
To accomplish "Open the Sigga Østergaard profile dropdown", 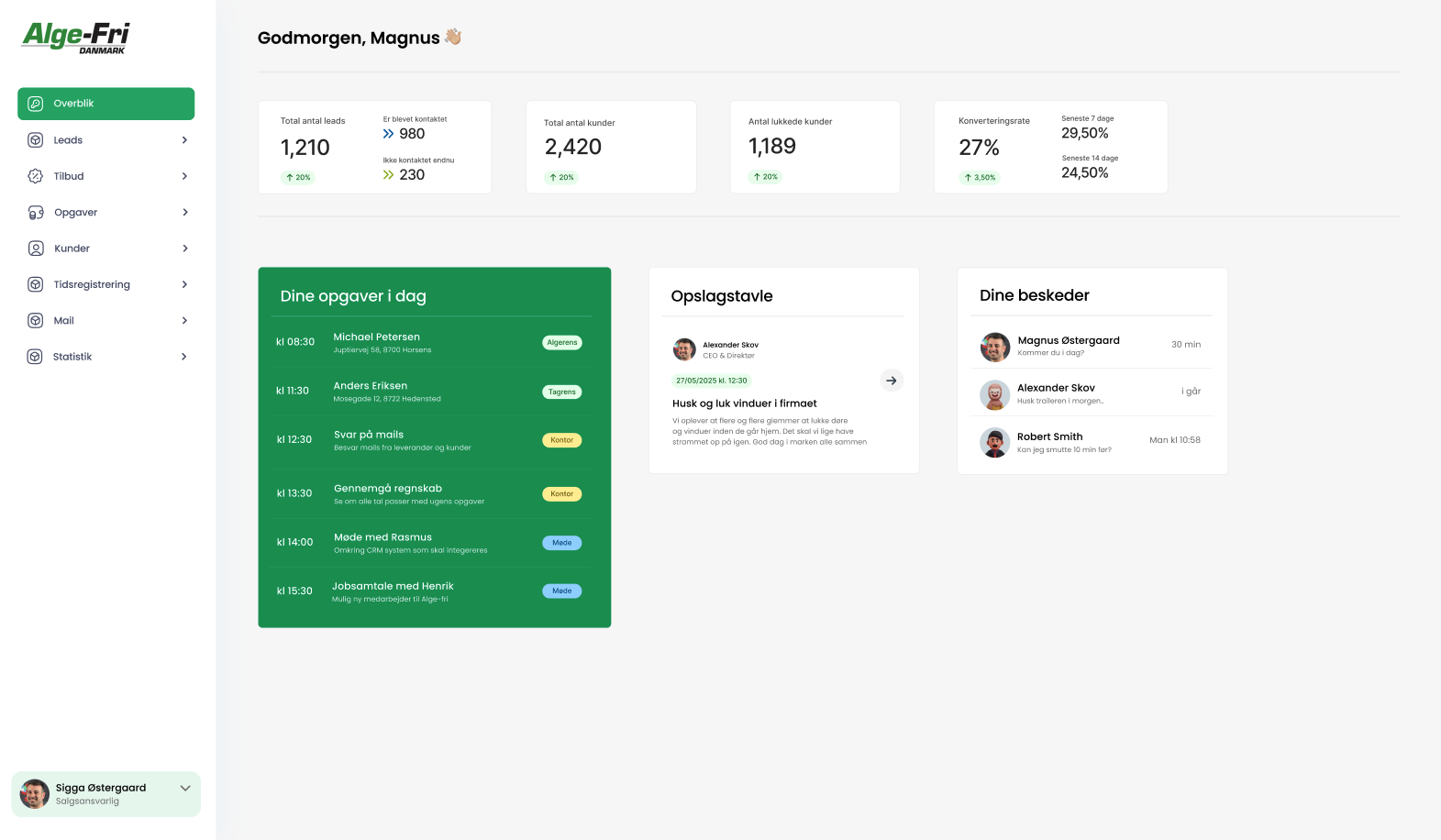I will (x=185, y=789).
